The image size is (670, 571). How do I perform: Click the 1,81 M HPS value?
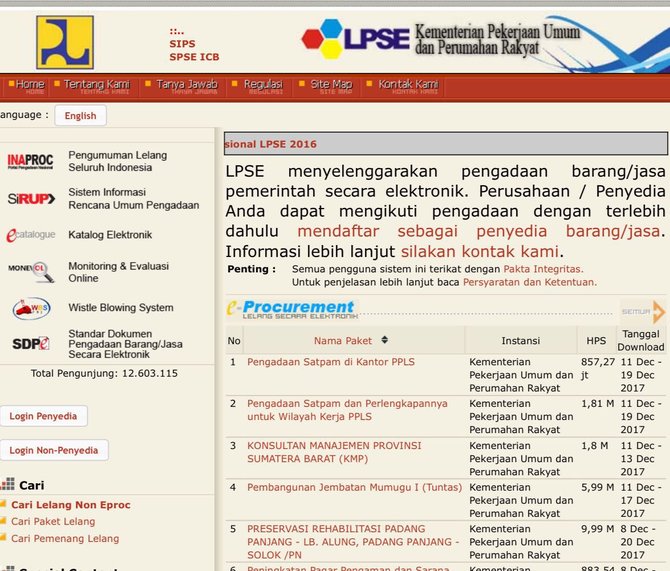[597, 403]
